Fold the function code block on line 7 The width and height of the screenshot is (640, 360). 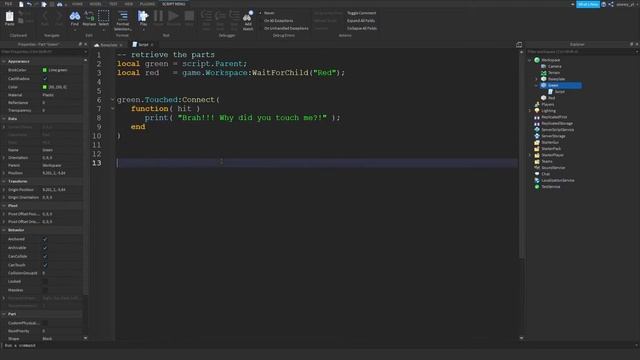tap(113, 109)
